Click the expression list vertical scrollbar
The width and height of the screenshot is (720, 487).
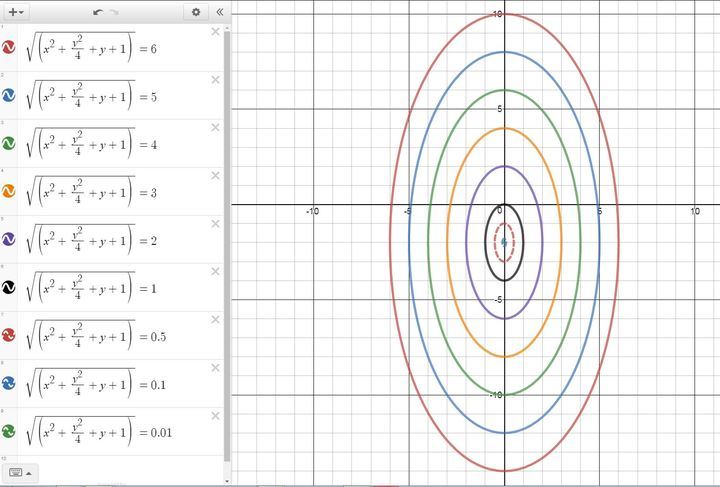[226, 200]
